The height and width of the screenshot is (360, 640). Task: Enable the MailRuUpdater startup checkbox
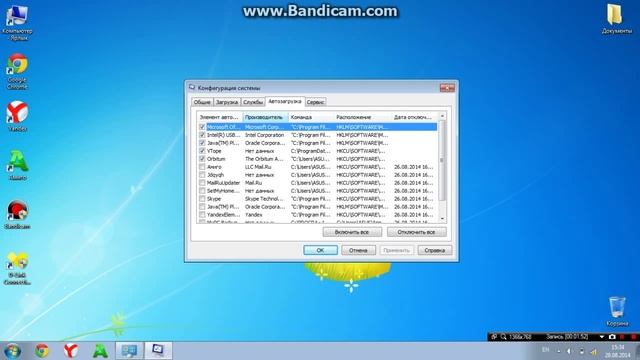(202, 182)
